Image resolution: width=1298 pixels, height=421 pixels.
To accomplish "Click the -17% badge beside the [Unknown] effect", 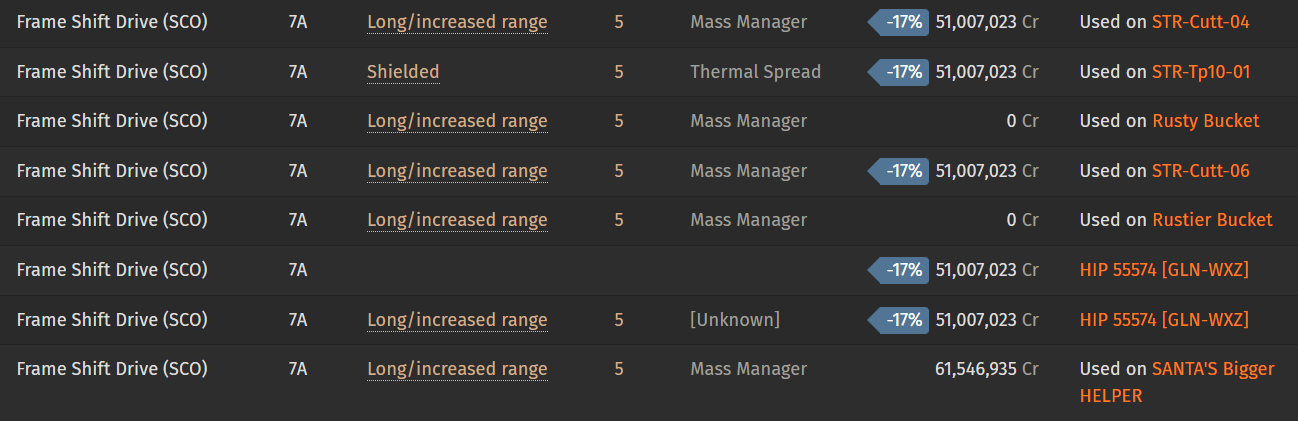I will pyautogui.click(x=898, y=320).
